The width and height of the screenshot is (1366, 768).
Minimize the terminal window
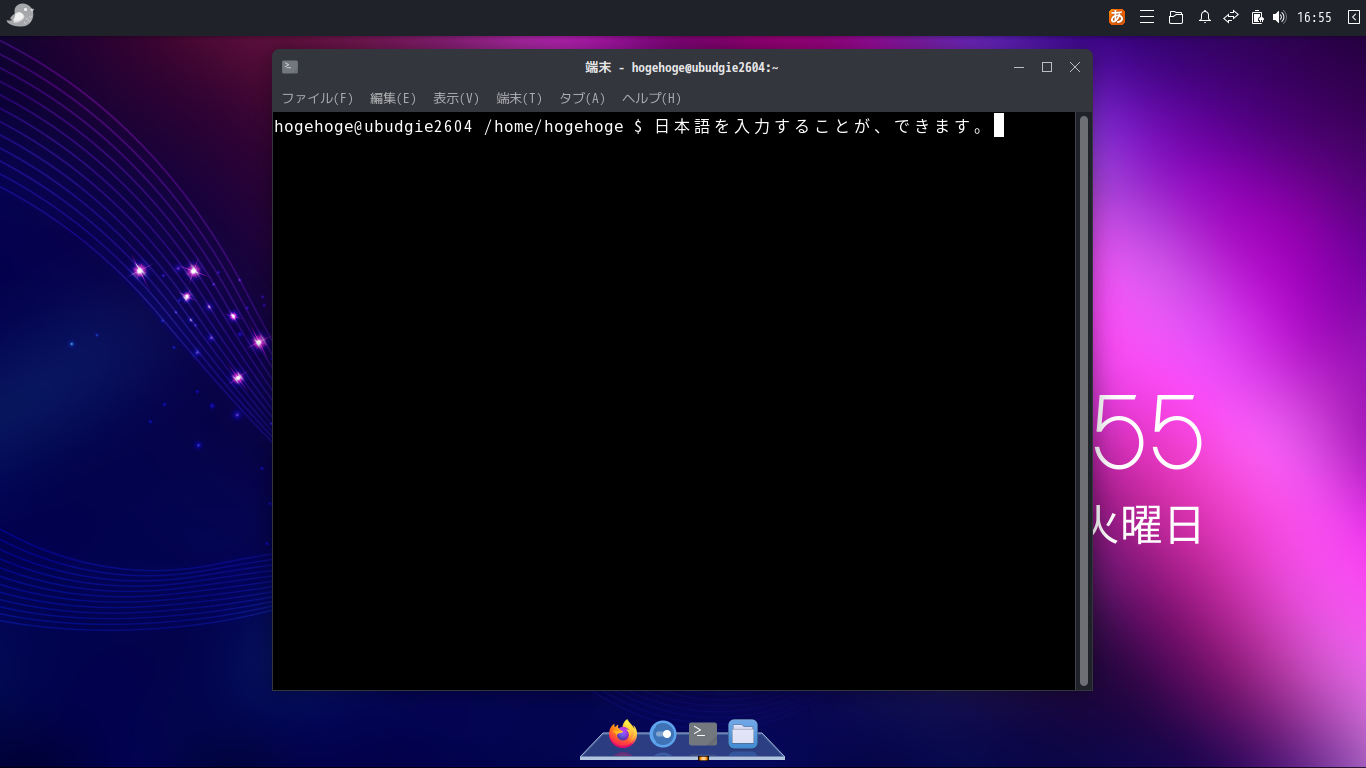coord(1019,67)
